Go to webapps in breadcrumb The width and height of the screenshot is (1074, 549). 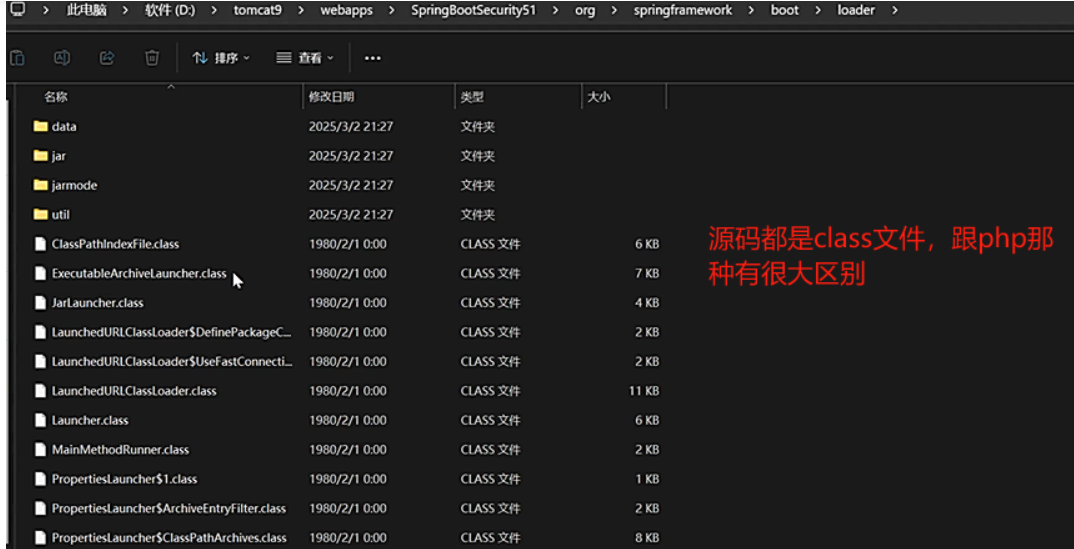[x=347, y=10]
